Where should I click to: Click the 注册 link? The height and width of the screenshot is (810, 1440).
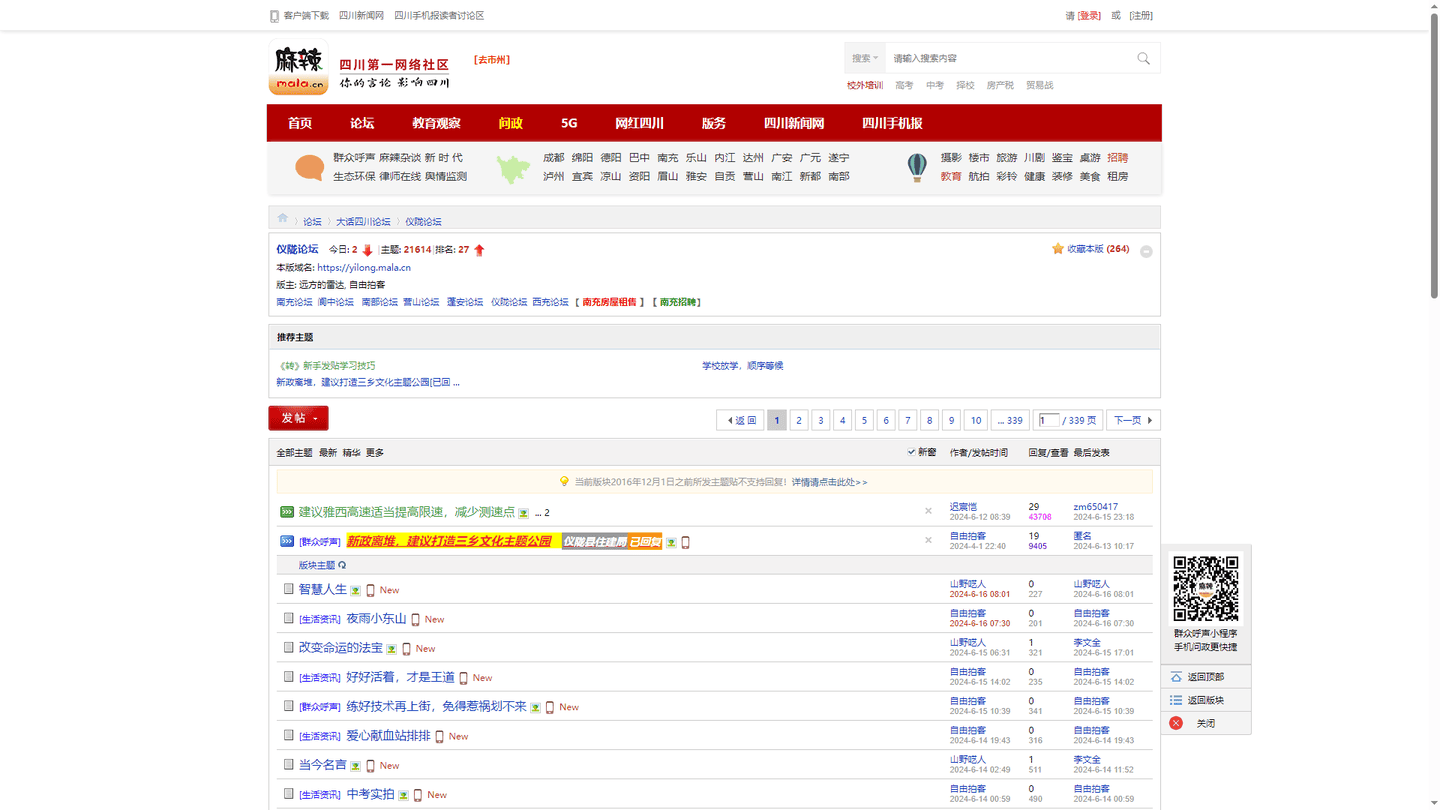(x=1141, y=16)
